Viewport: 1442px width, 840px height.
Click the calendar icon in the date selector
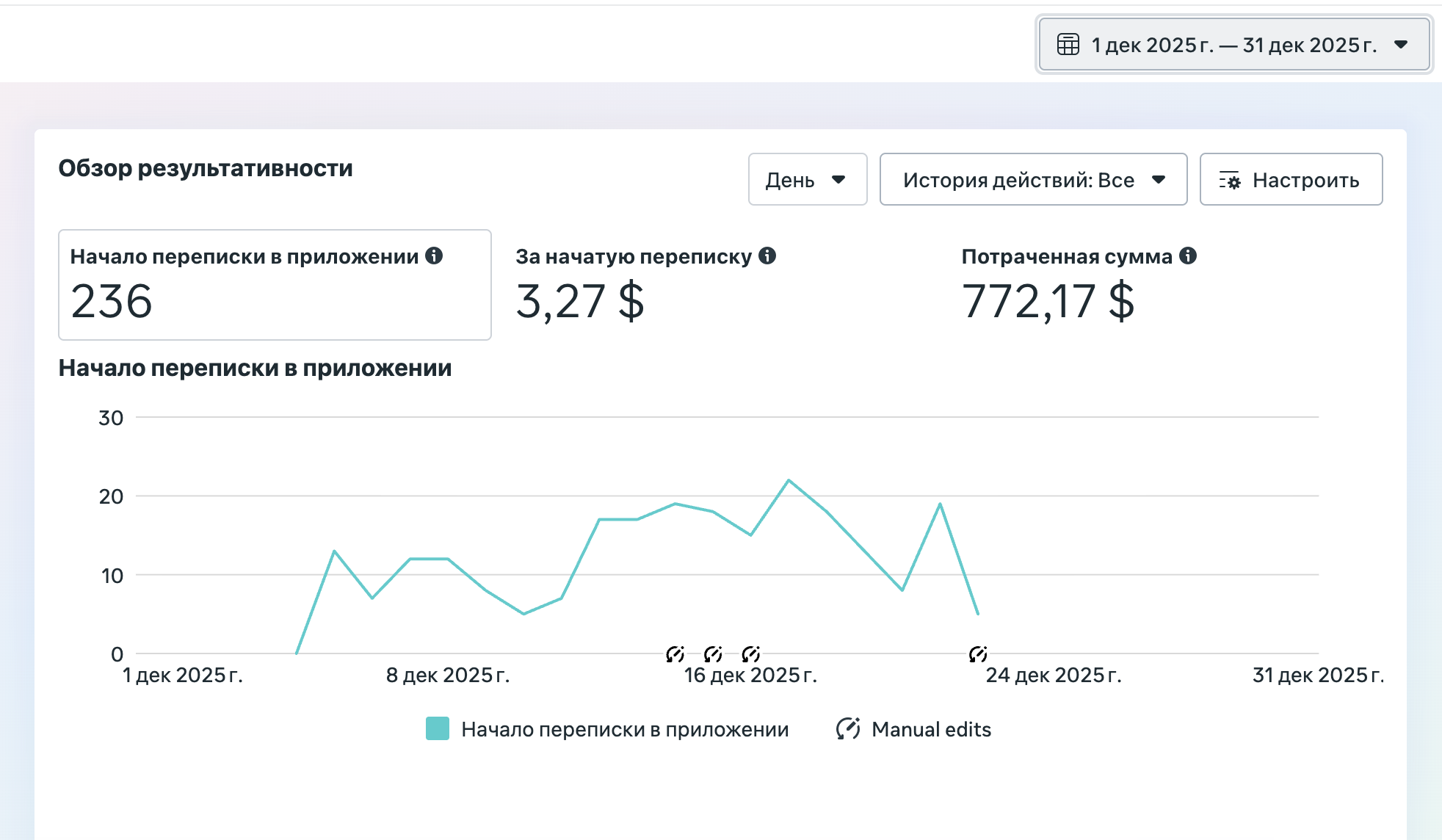[x=1068, y=45]
